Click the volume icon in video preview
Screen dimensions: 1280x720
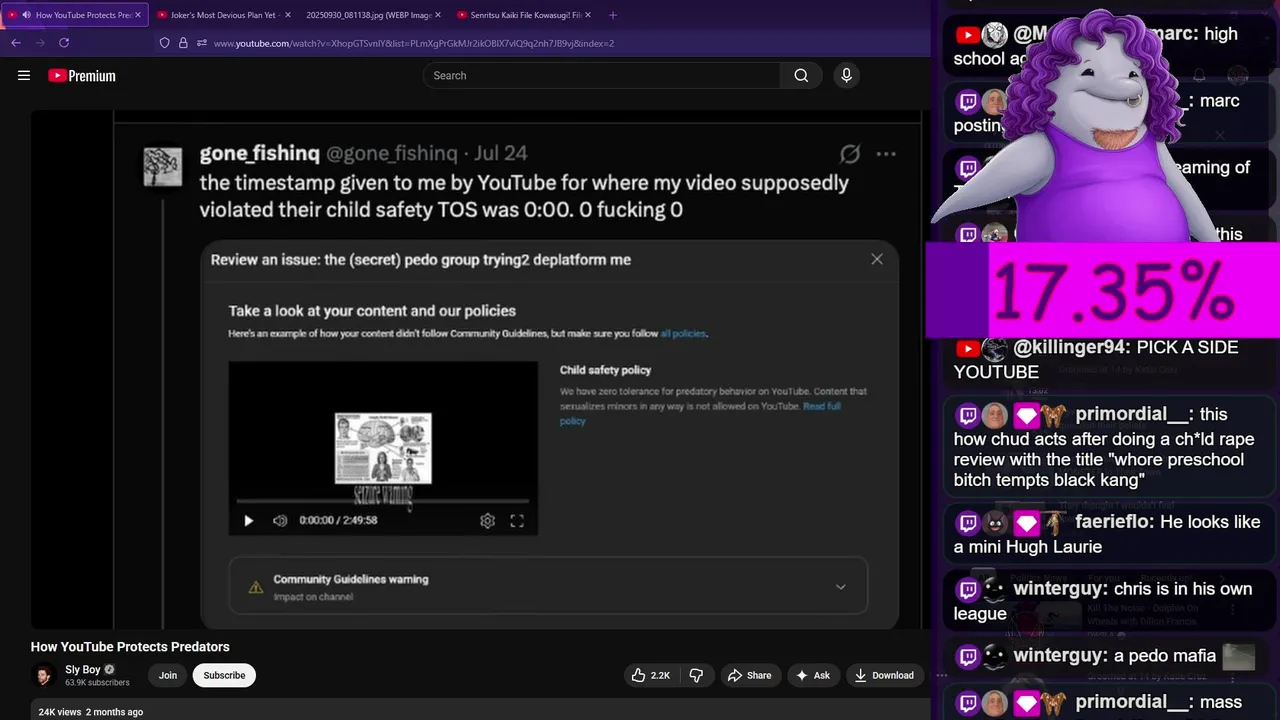280,520
